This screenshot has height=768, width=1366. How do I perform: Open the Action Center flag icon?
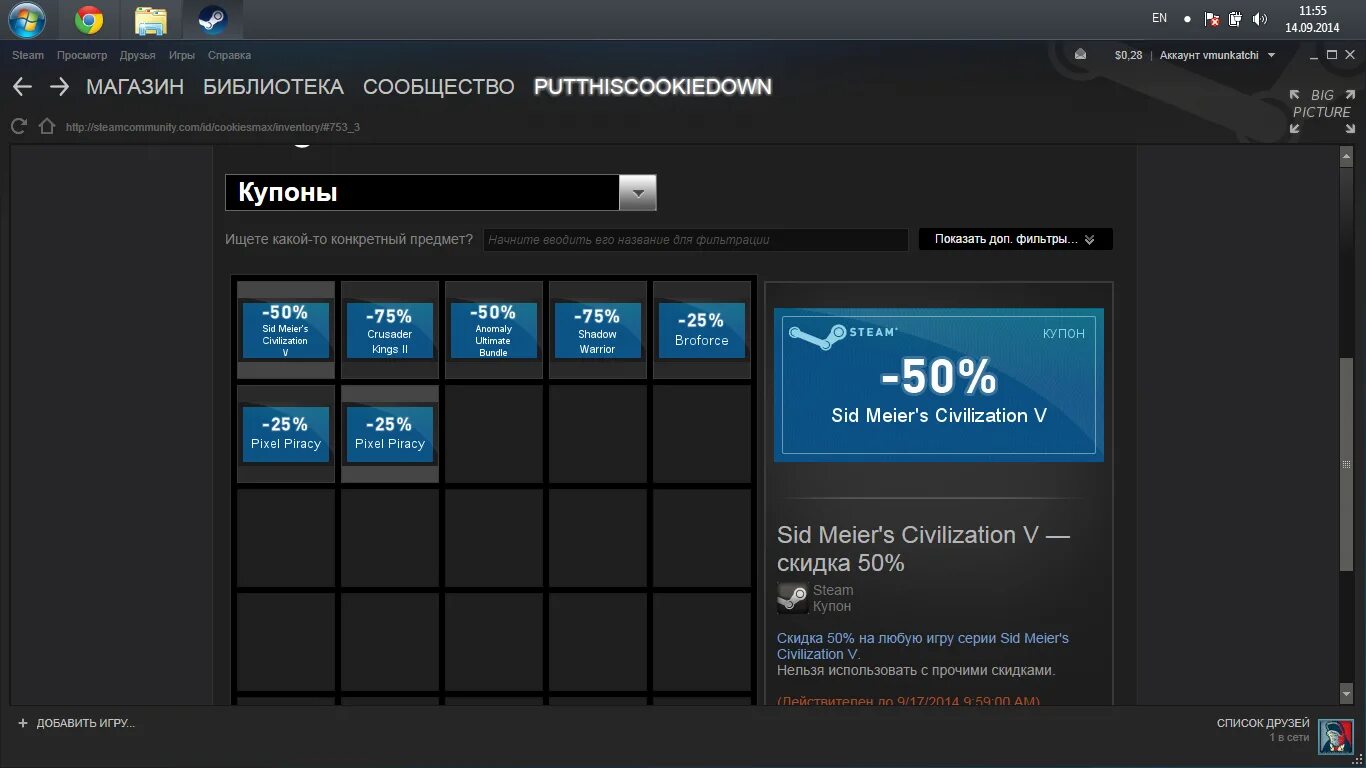click(1211, 19)
